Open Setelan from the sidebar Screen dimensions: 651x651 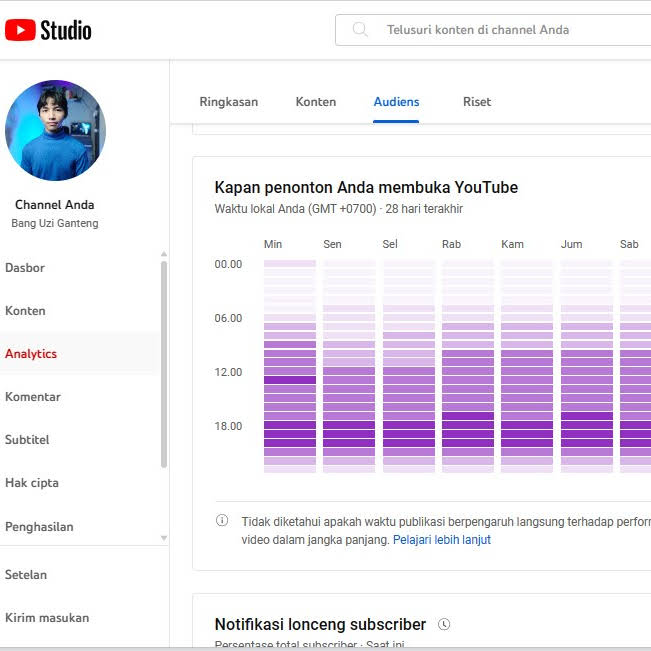26,575
